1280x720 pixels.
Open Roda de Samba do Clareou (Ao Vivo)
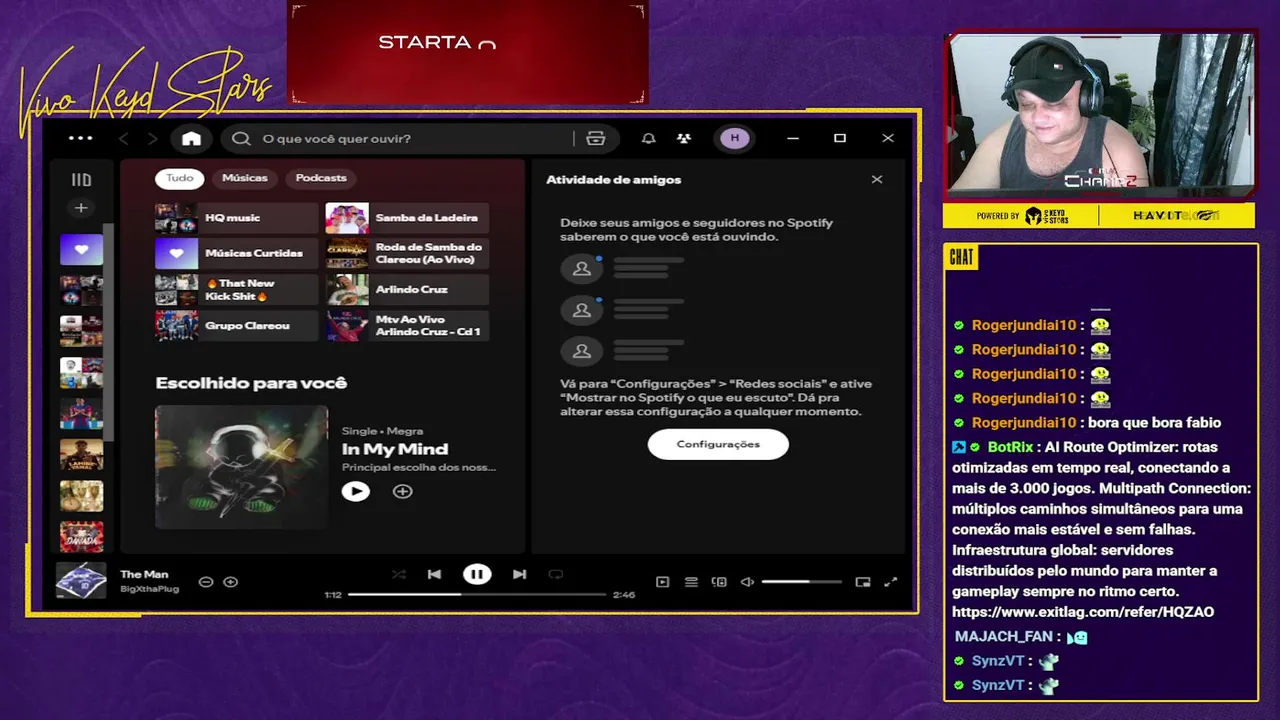pos(407,254)
